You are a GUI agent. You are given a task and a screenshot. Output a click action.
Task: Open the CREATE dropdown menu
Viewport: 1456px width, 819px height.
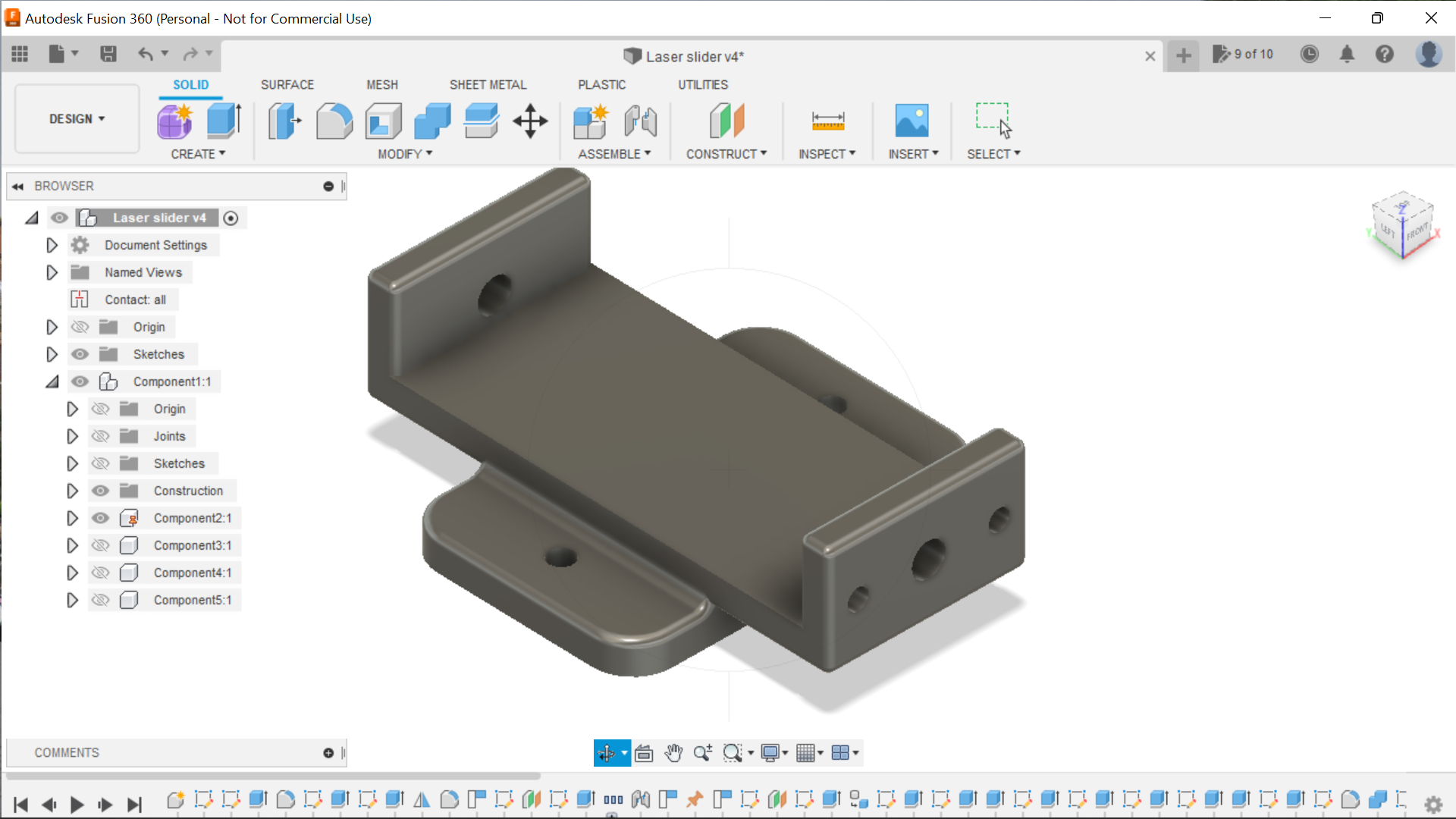[198, 154]
